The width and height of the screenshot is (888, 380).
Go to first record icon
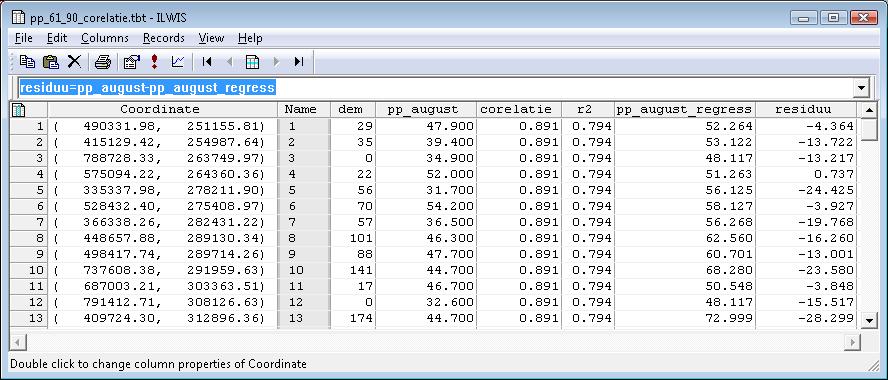tap(207, 62)
